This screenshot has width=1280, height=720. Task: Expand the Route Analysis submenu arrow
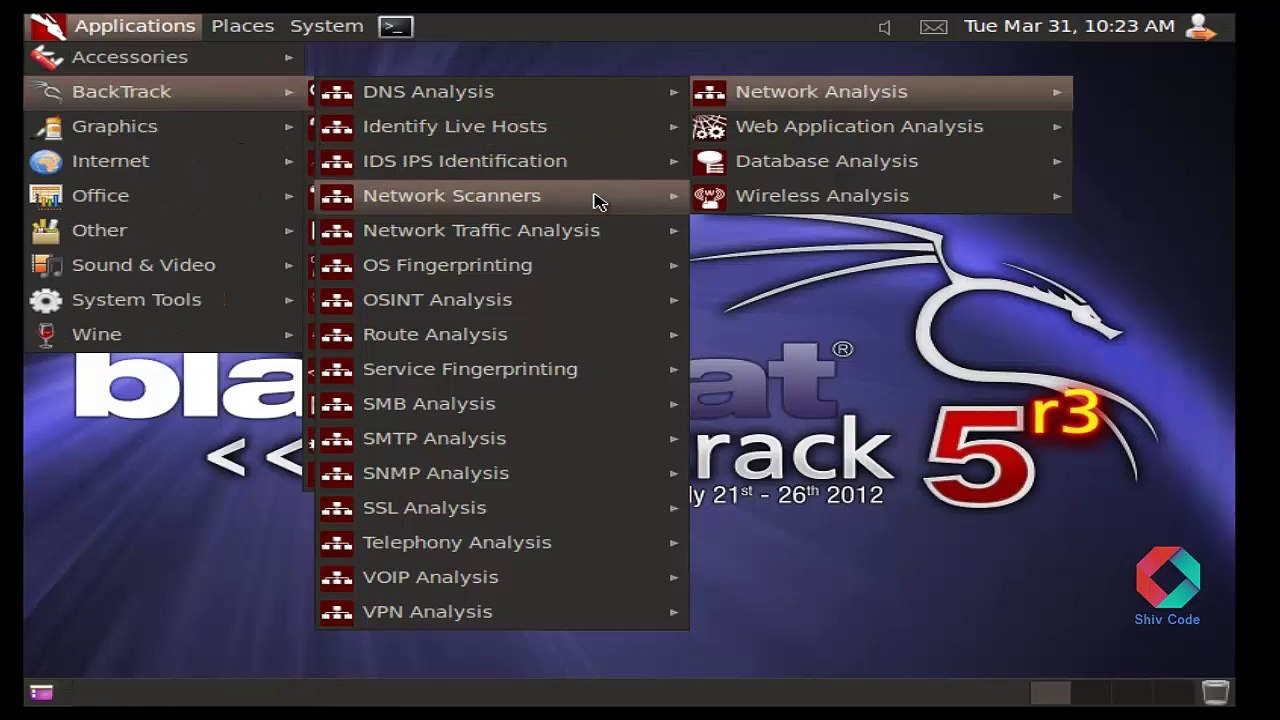point(674,335)
